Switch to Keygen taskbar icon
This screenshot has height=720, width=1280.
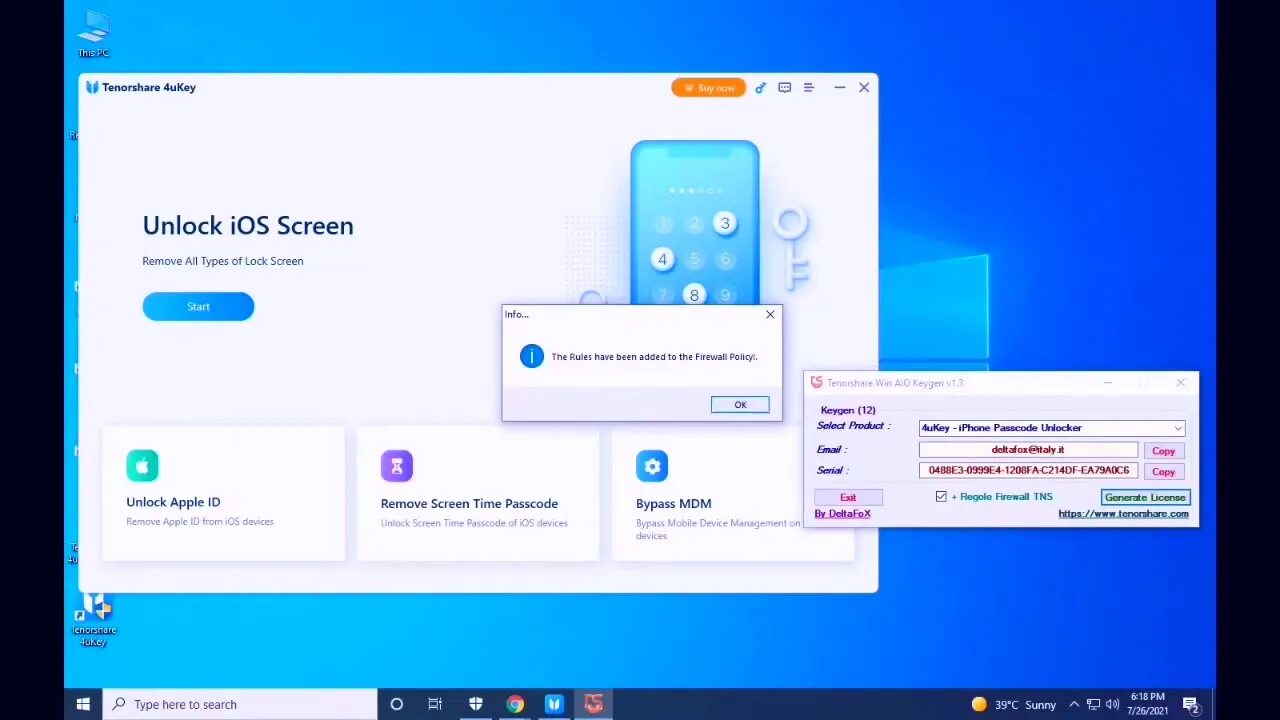[594, 704]
